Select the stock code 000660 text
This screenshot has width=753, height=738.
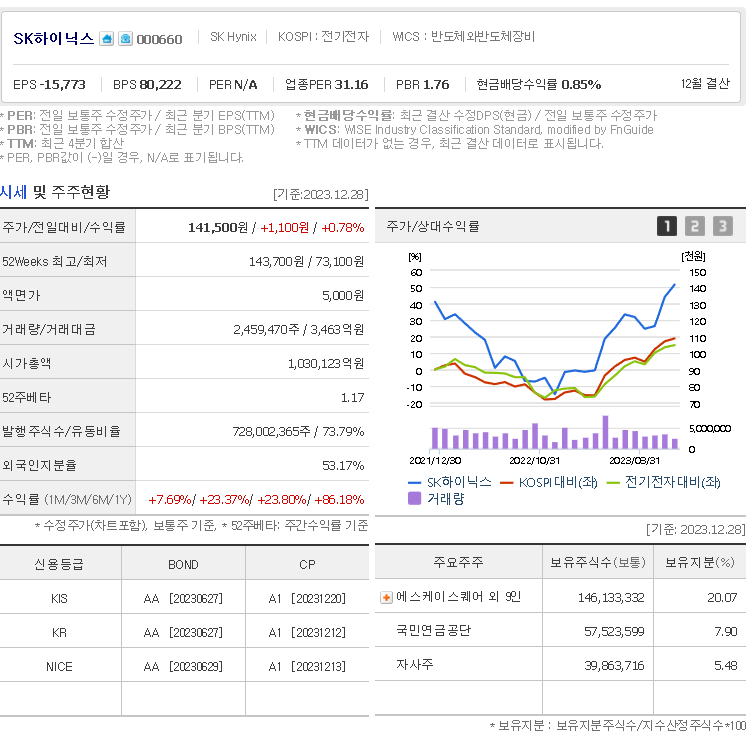coord(159,39)
